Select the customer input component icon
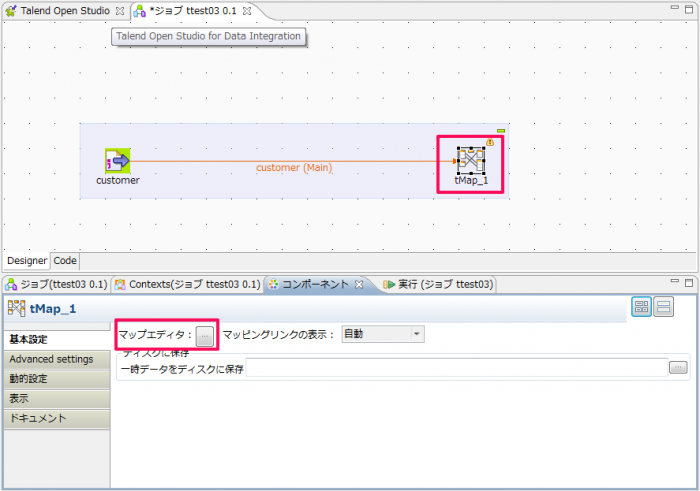This screenshot has height=491, width=700. tap(117, 161)
